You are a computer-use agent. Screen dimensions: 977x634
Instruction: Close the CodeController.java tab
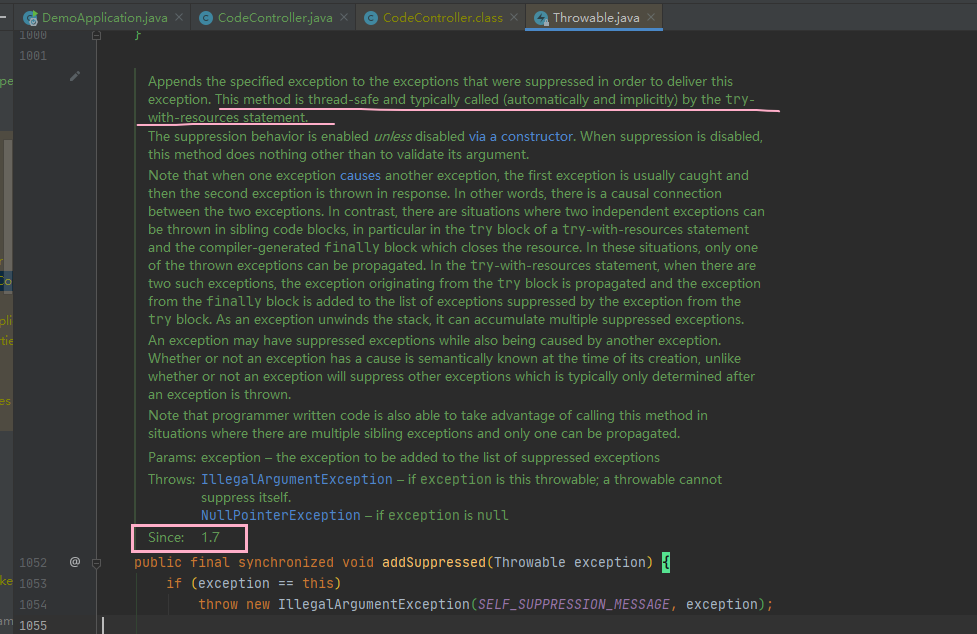344,17
